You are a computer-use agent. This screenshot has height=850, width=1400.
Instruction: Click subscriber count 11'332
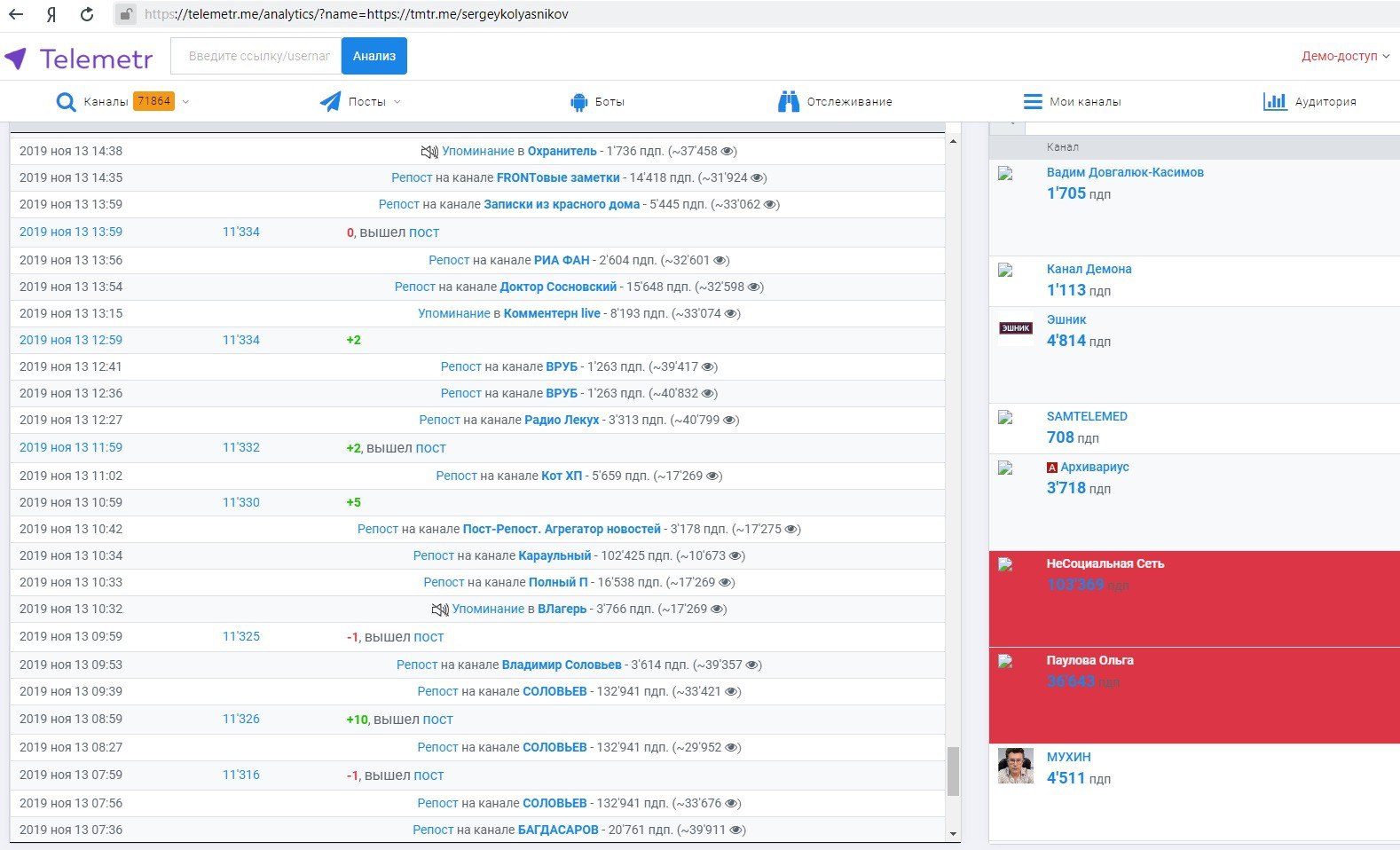[x=241, y=448]
